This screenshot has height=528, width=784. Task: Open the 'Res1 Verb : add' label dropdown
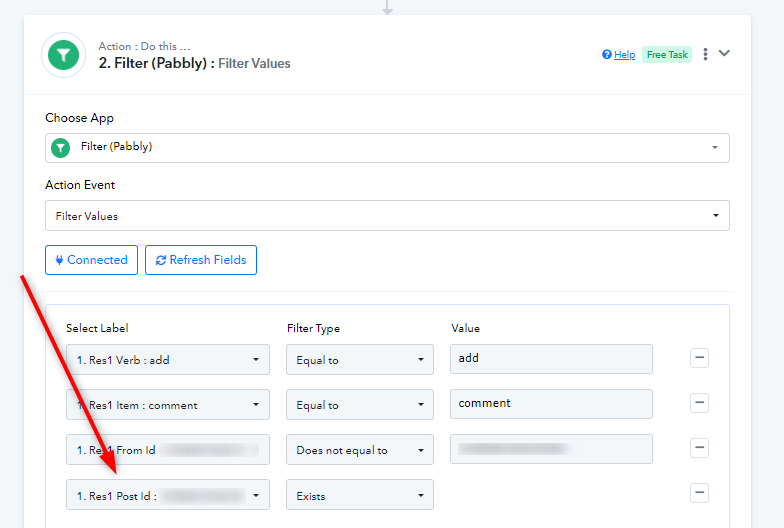pyautogui.click(x=168, y=360)
